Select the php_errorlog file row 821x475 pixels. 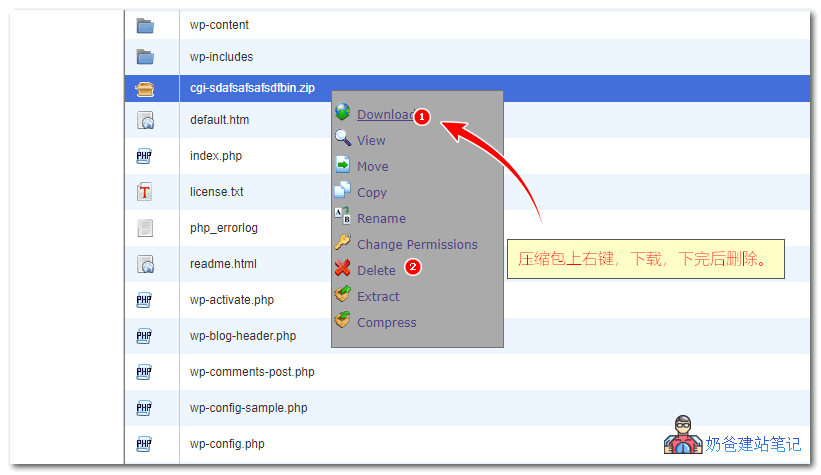point(224,228)
